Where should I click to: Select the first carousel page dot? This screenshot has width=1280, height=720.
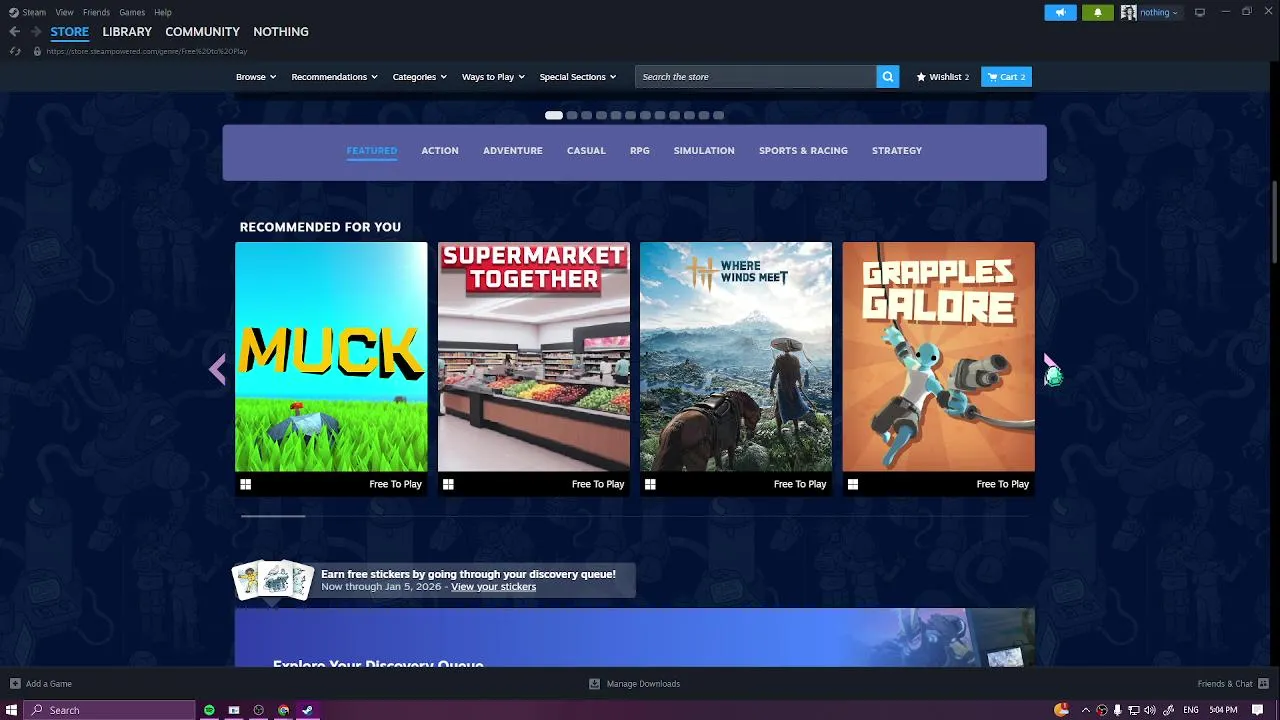coord(553,115)
